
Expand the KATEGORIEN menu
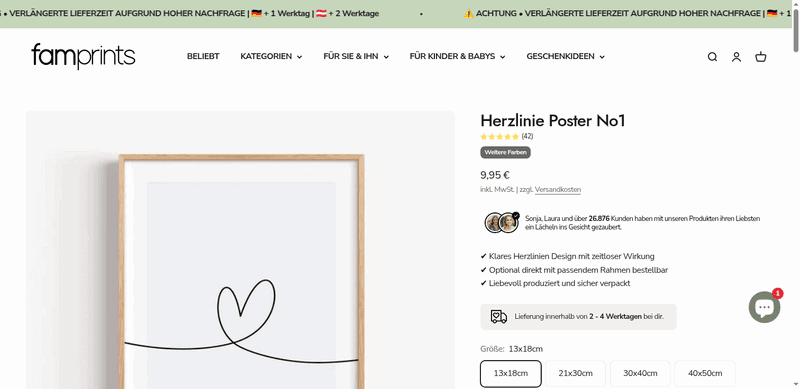[x=271, y=57]
